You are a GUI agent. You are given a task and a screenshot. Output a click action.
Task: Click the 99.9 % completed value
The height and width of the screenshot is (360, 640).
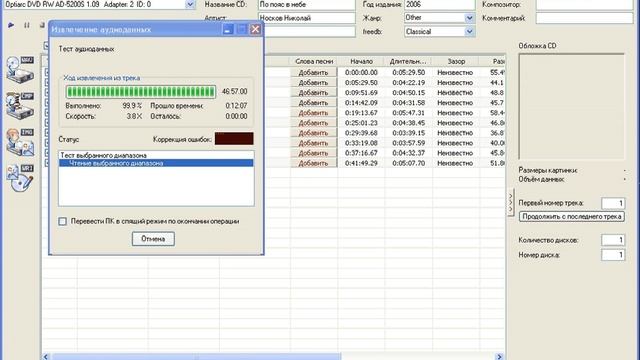click(132, 106)
